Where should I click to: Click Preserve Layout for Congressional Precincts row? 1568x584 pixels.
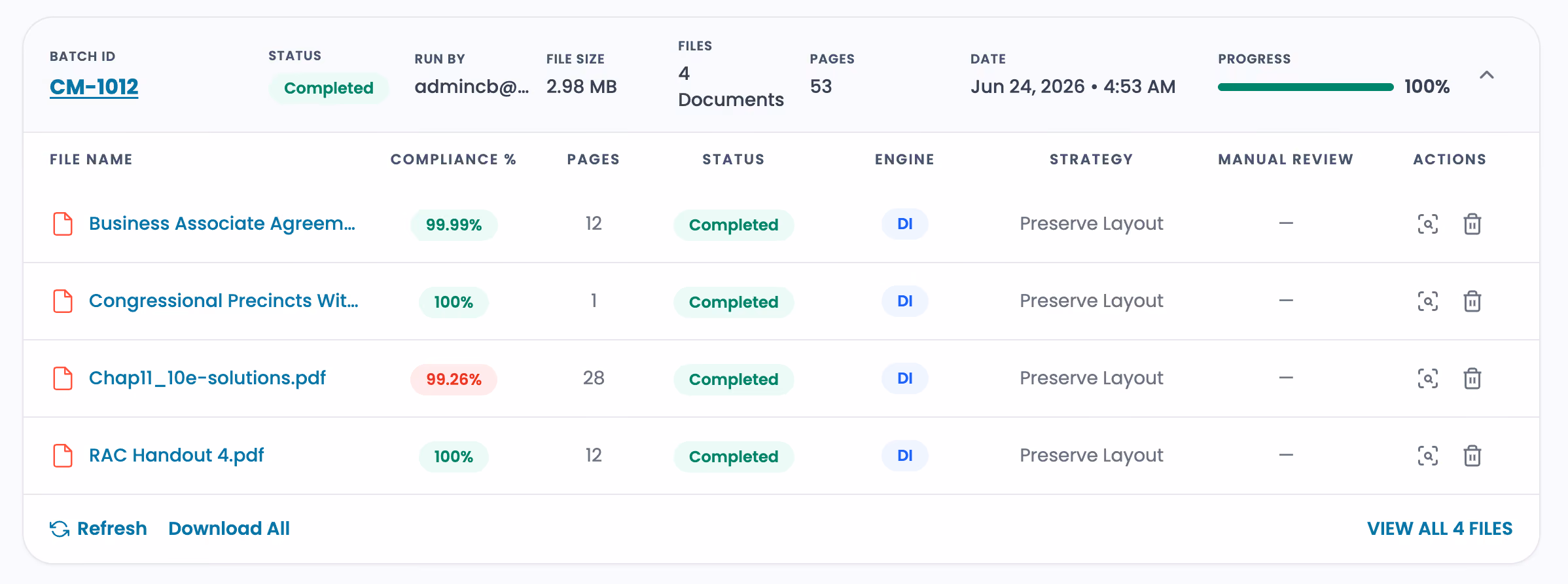pos(1092,301)
